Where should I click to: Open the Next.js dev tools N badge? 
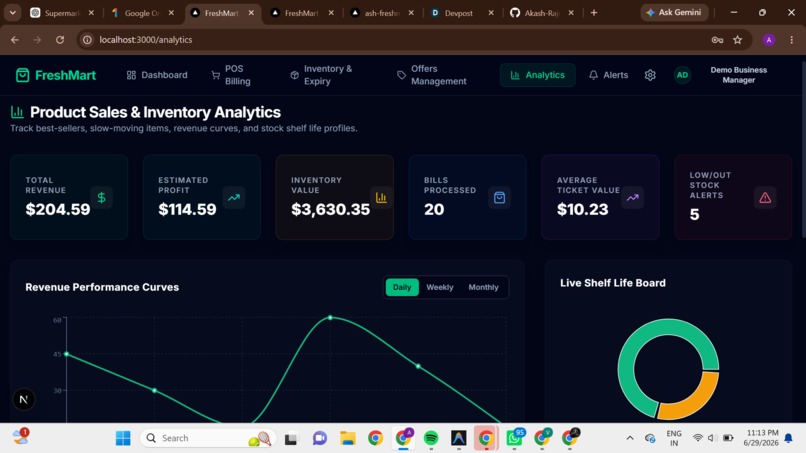point(24,400)
